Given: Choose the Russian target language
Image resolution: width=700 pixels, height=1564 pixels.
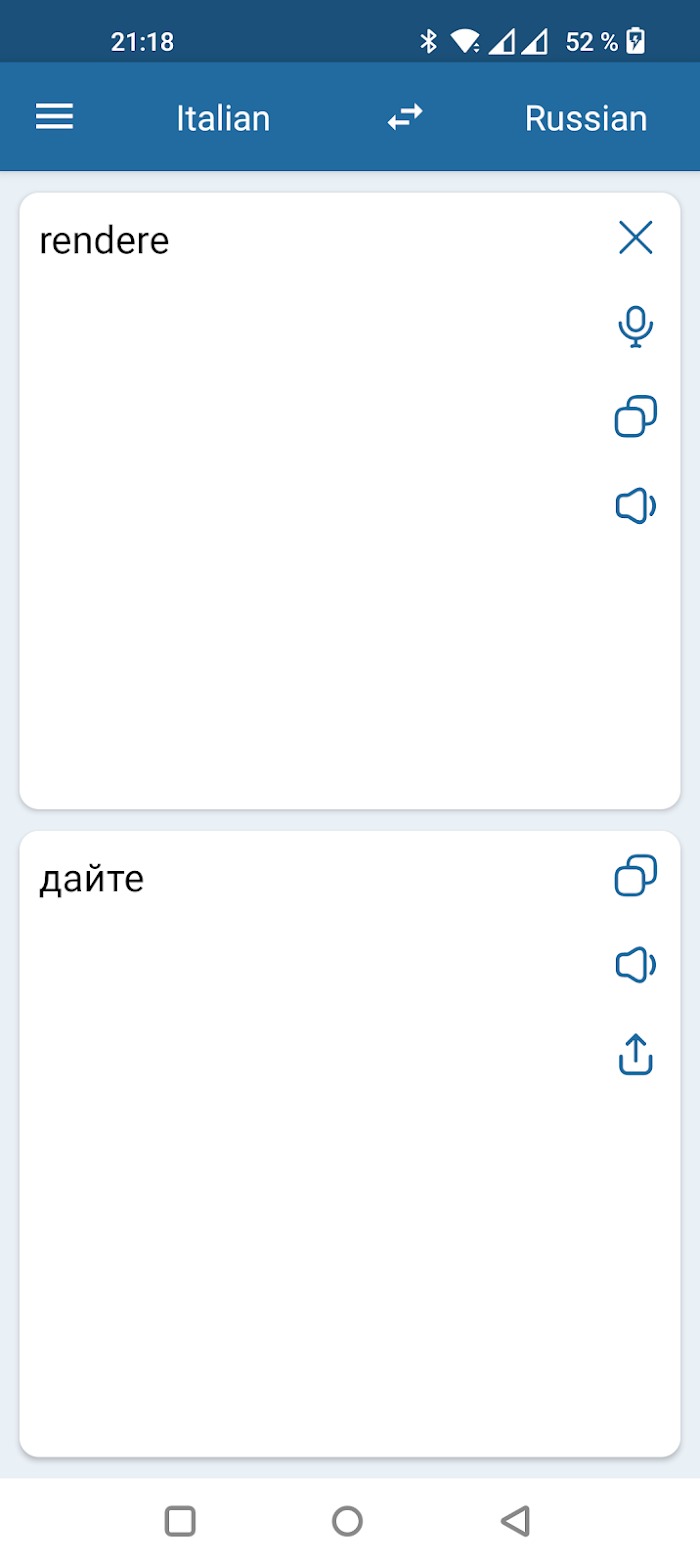Looking at the screenshot, I should tap(586, 119).
